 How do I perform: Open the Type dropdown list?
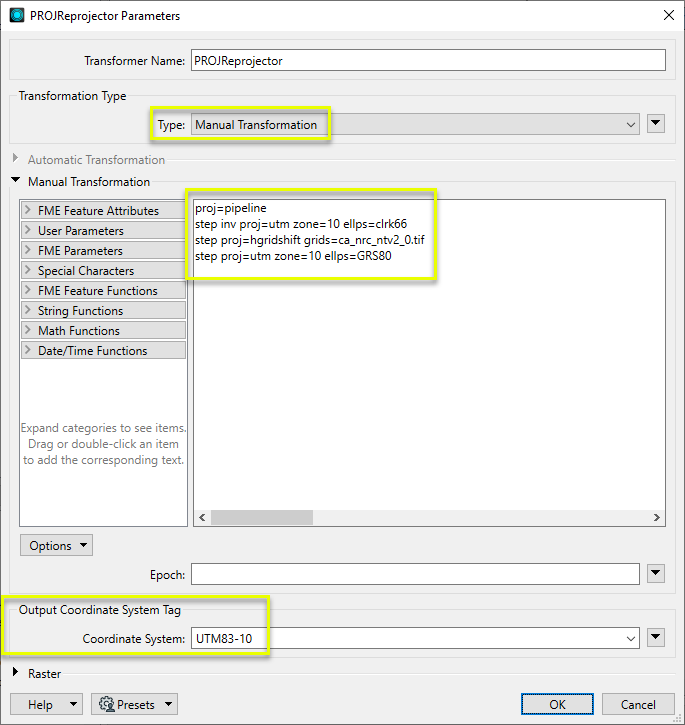(x=414, y=125)
